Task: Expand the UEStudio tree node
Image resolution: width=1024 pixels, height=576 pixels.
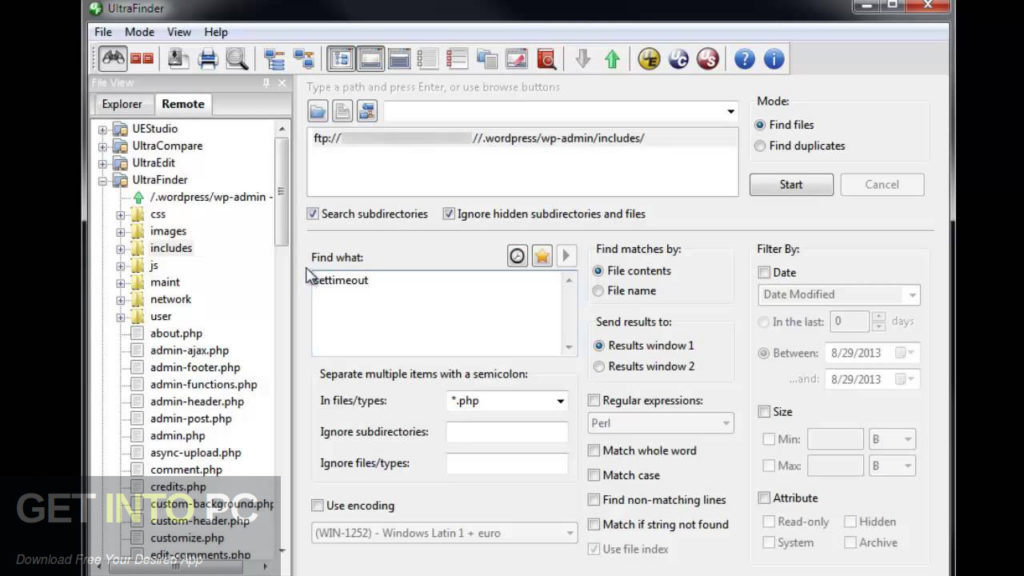Action: pos(103,129)
